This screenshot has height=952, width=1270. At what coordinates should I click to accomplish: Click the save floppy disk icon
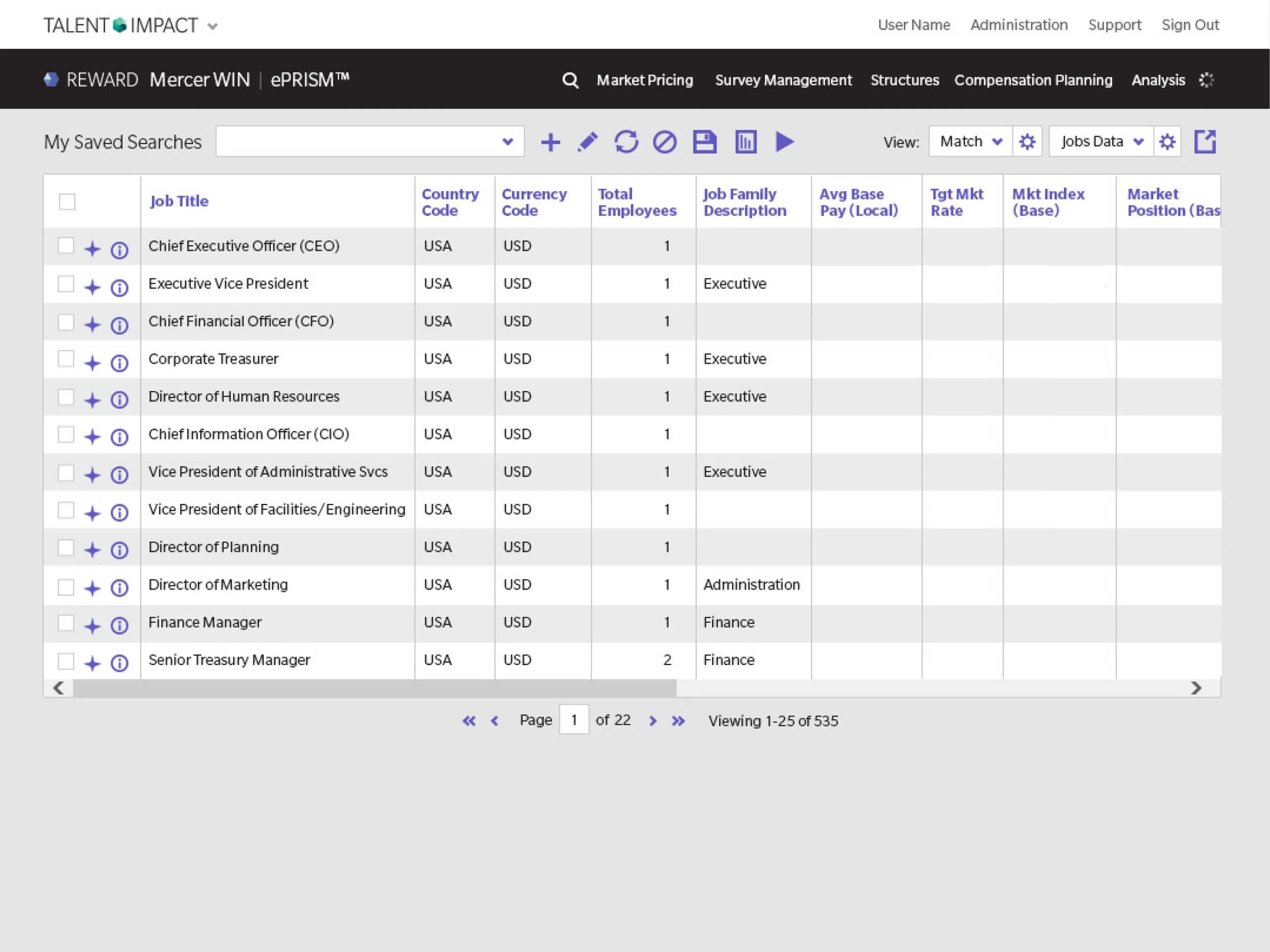pos(705,142)
